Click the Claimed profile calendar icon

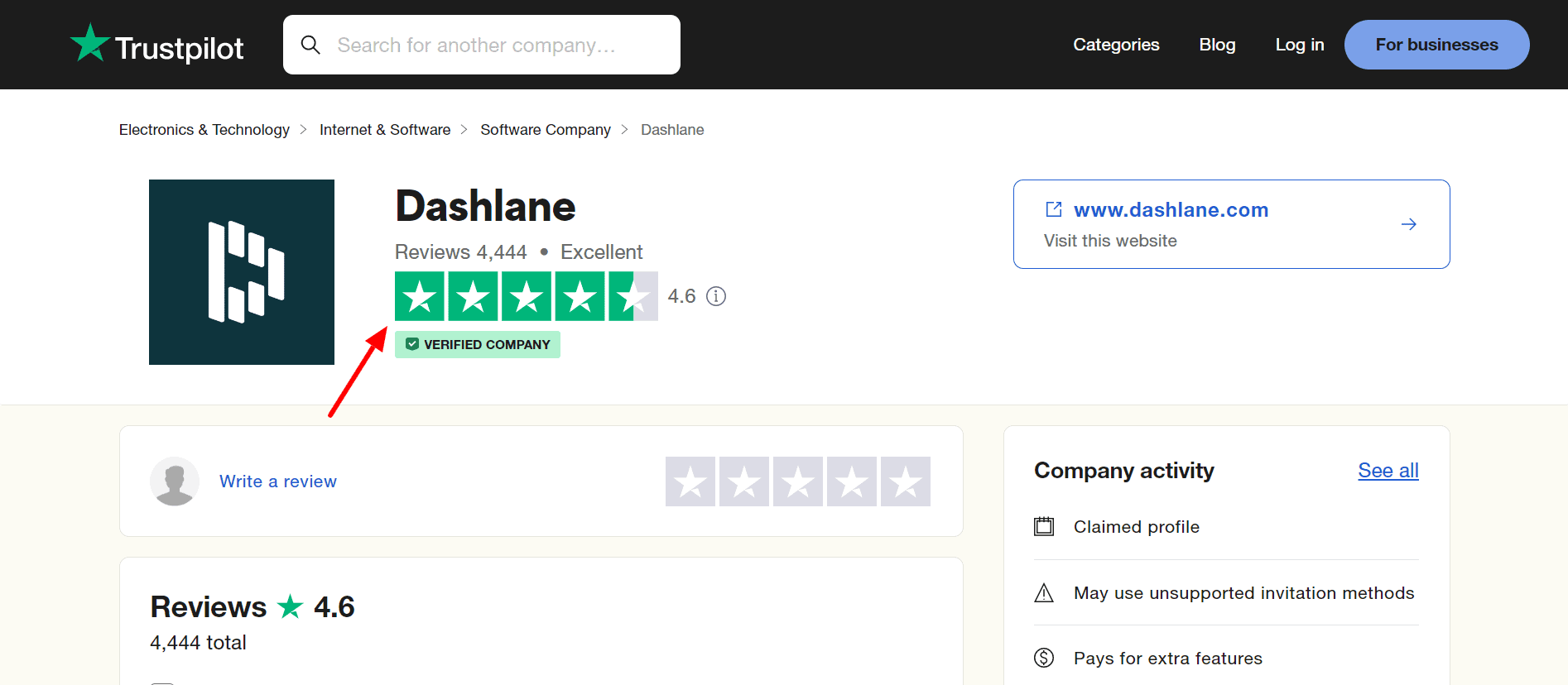pos(1044,526)
